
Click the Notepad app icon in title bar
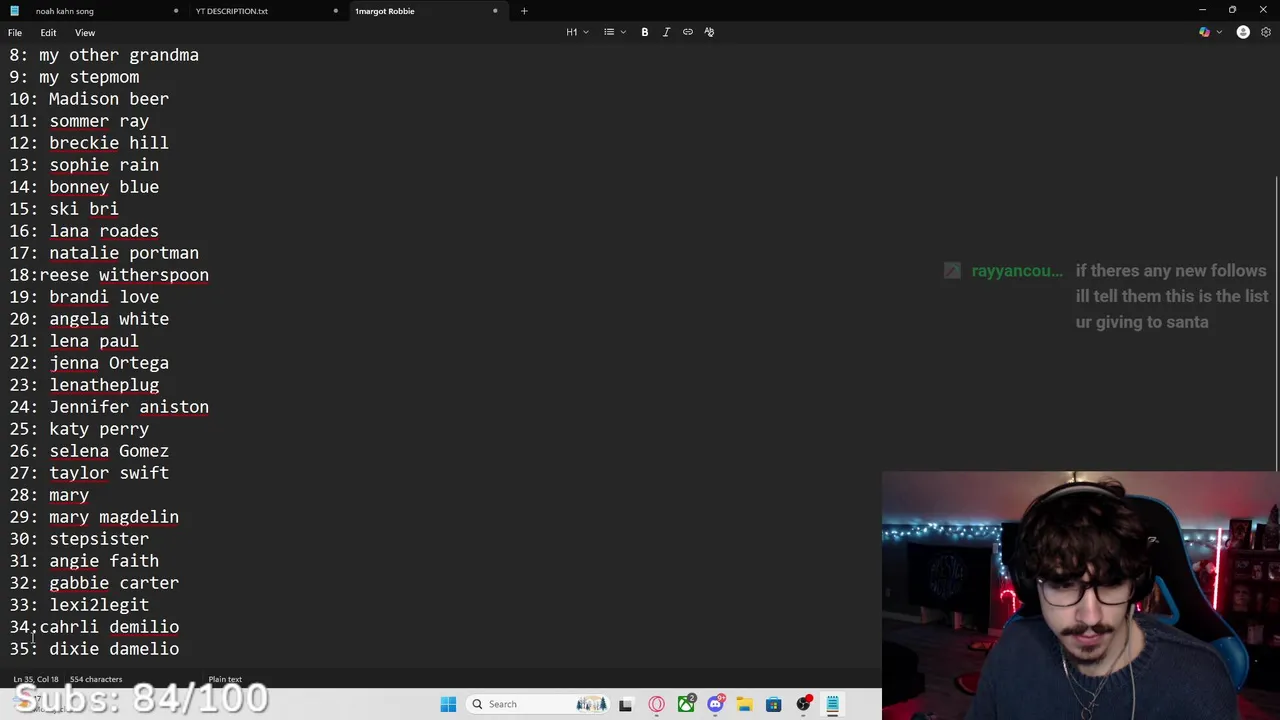(14, 11)
